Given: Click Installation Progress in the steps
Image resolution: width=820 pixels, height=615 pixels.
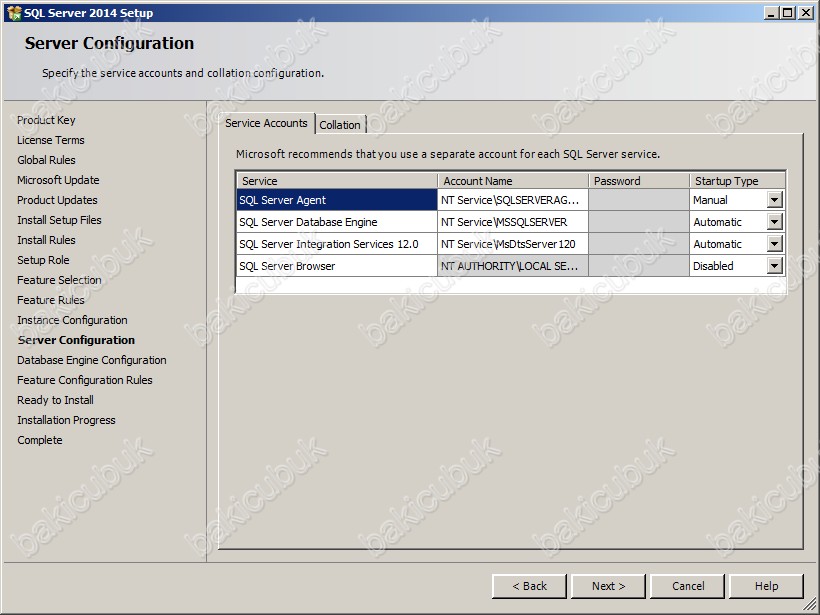Looking at the screenshot, I should pyautogui.click(x=66, y=420).
